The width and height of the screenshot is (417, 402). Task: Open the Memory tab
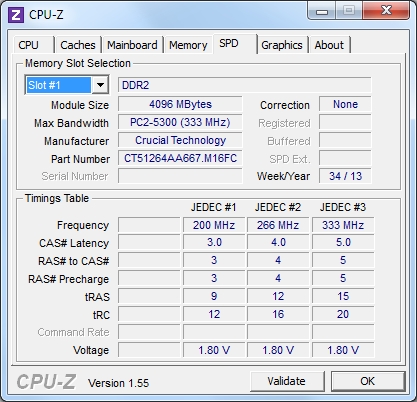188,45
